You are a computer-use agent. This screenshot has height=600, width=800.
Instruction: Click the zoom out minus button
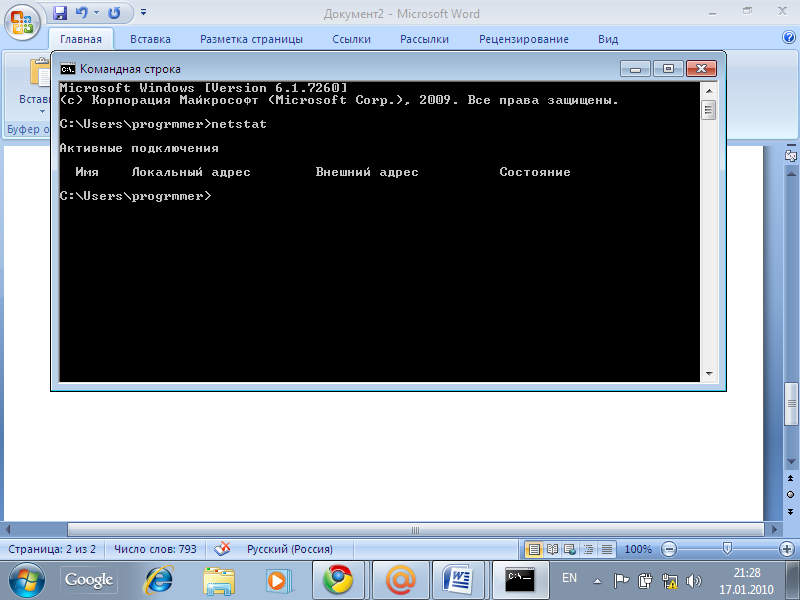point(668,549)
